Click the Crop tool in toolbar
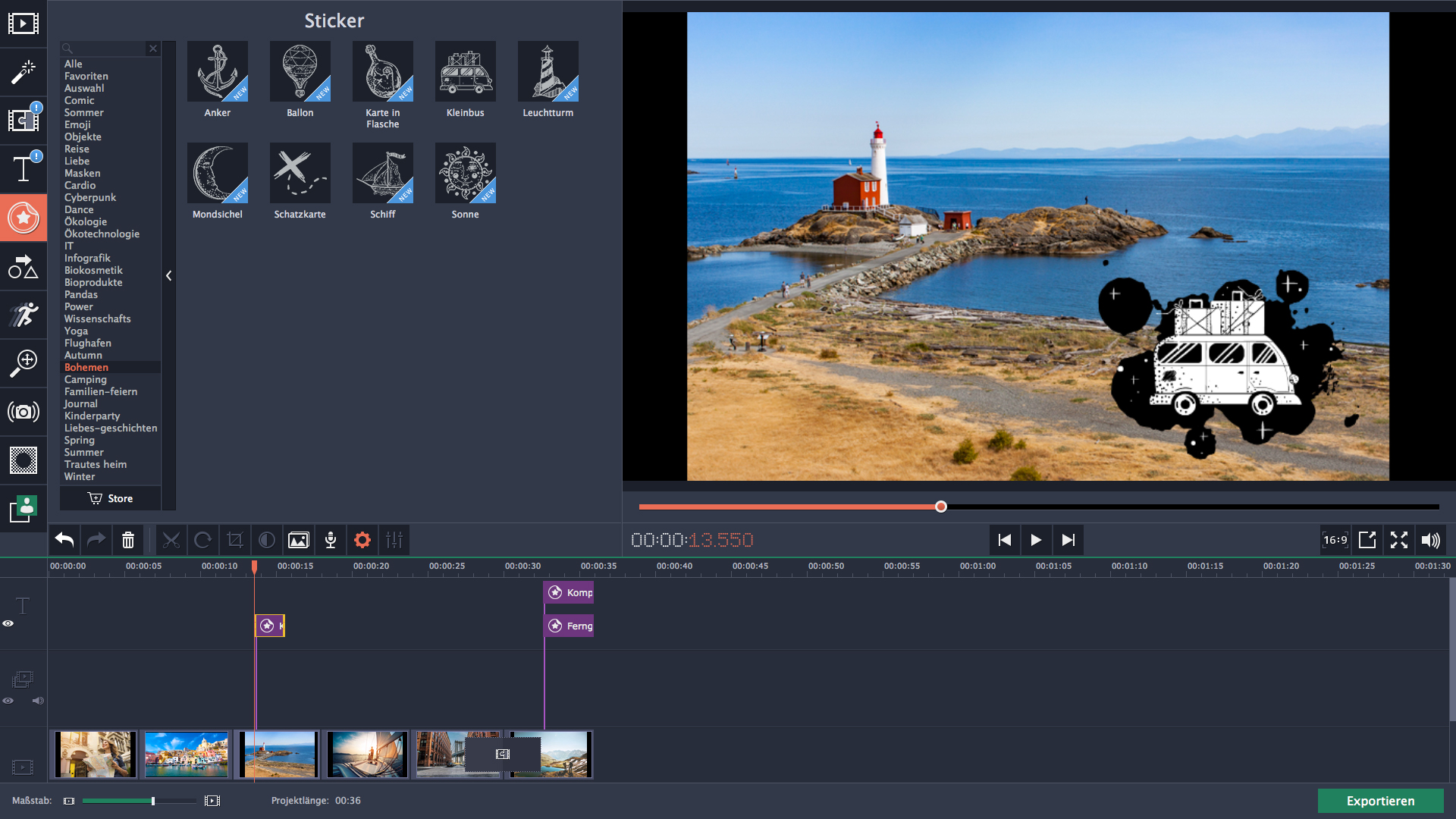1456x819 pixels. point(235,540)
